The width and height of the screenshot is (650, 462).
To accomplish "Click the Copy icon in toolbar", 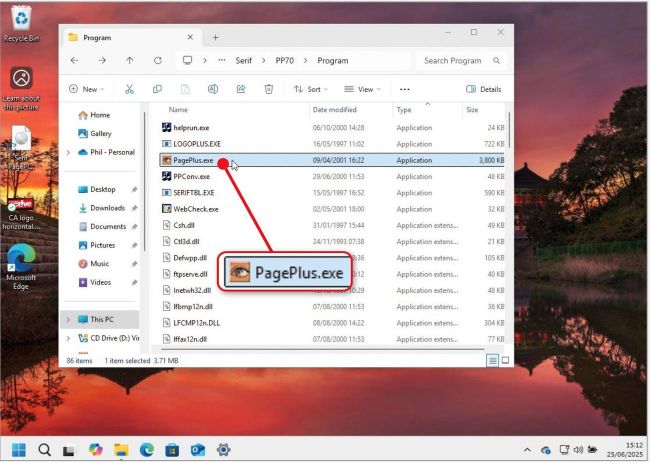I will click(157, 89).
